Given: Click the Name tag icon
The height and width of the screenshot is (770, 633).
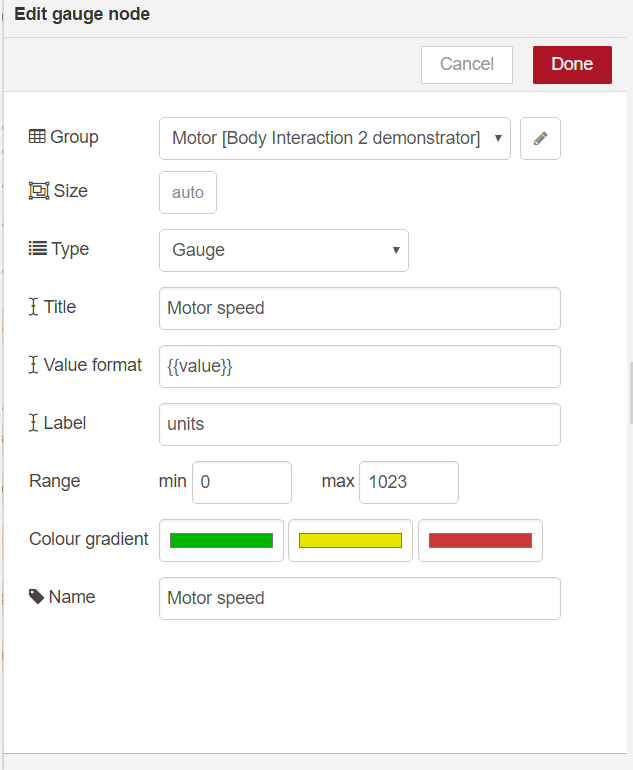Looking at the screenshot, I should (37, 597).
